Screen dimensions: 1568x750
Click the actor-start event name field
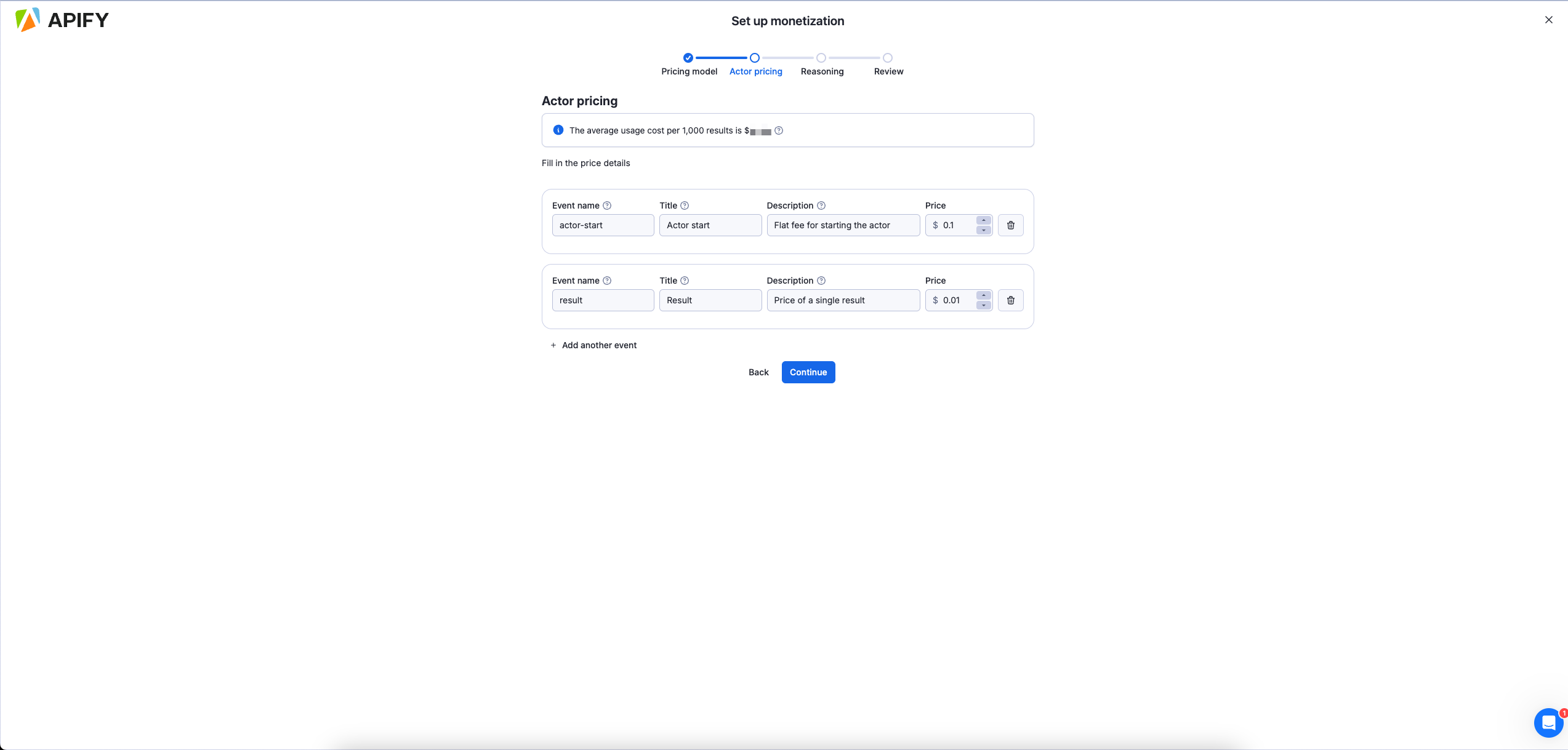point(603,225)
